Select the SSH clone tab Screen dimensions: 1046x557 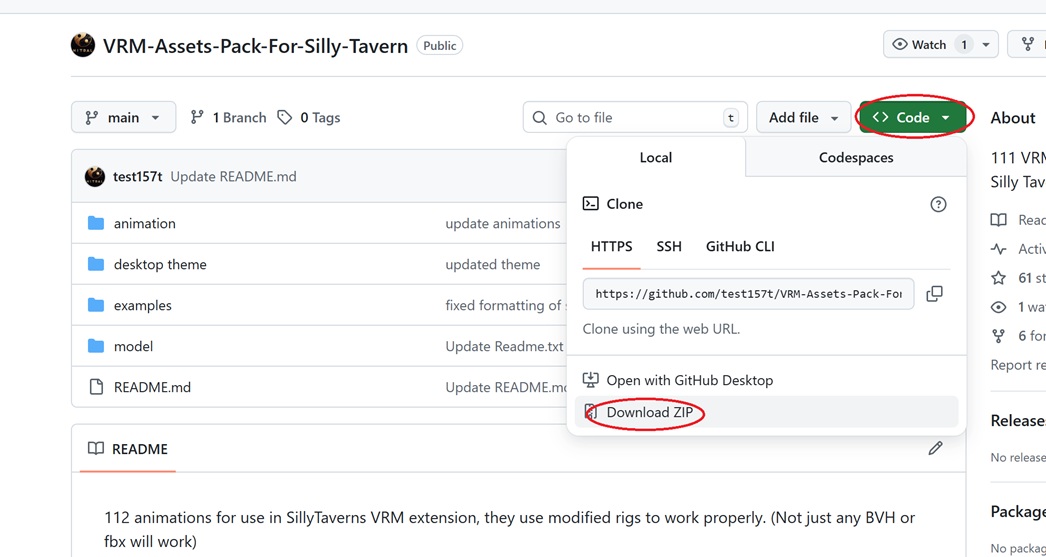pos(668,247)
